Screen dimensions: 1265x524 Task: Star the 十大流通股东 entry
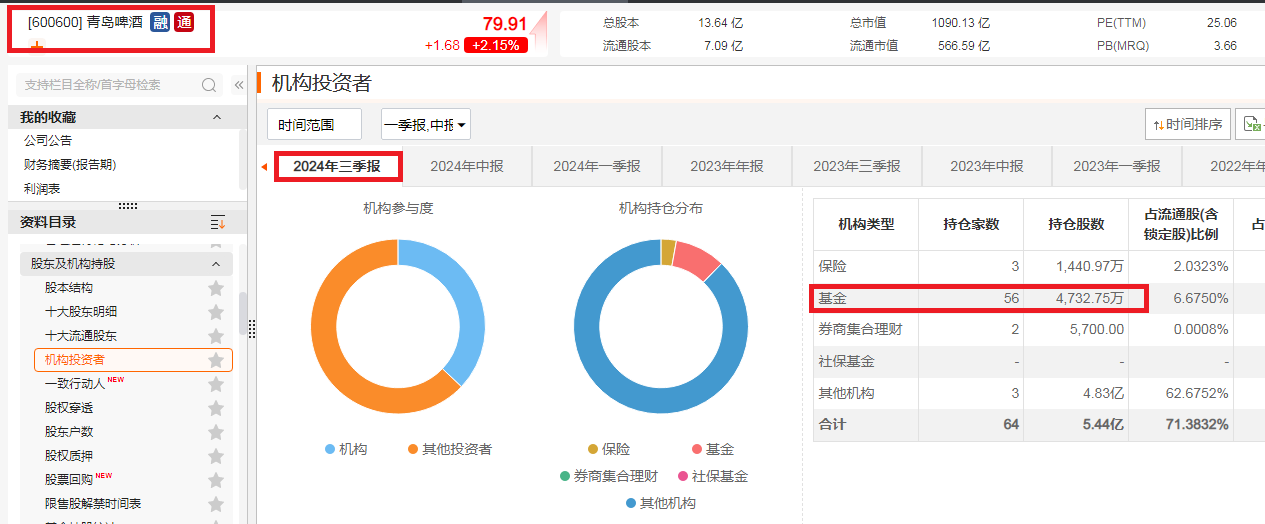click(x=216, y=336)
